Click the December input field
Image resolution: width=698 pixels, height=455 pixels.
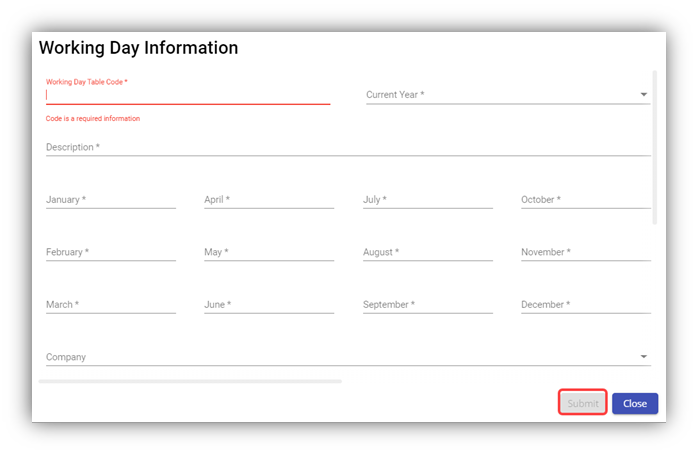585,305
